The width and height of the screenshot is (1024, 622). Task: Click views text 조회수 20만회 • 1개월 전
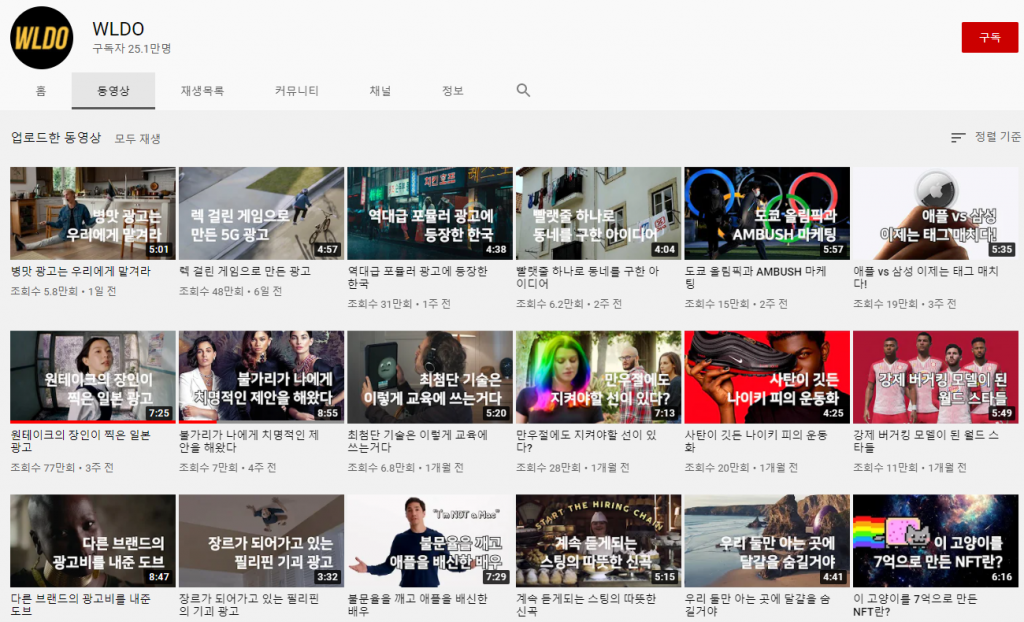click(741, 468)
